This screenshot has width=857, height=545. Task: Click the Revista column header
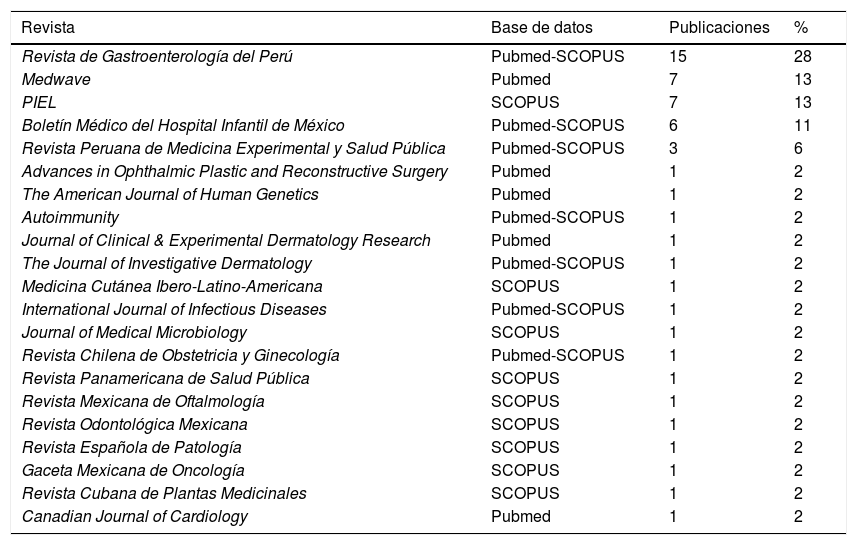(x=48, y=27)
